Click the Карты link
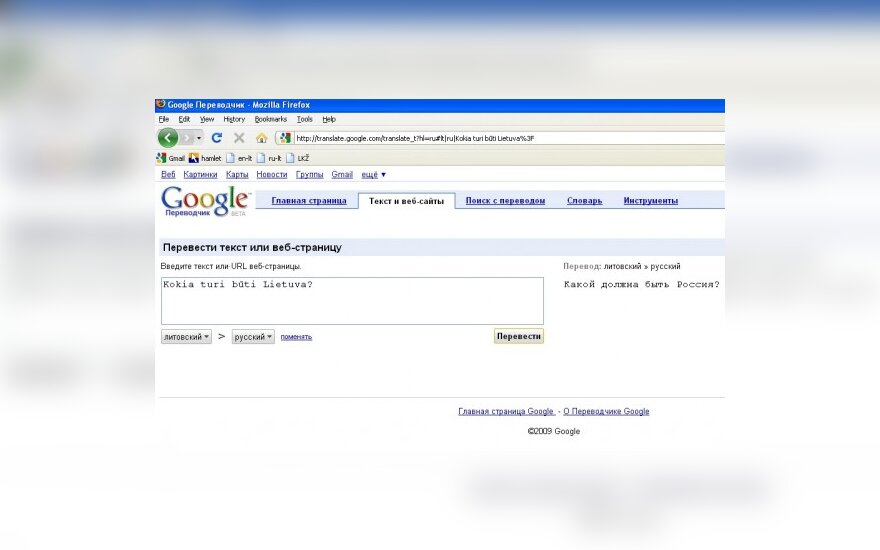Viewport: 880px width, 550px height. point(237,175)
